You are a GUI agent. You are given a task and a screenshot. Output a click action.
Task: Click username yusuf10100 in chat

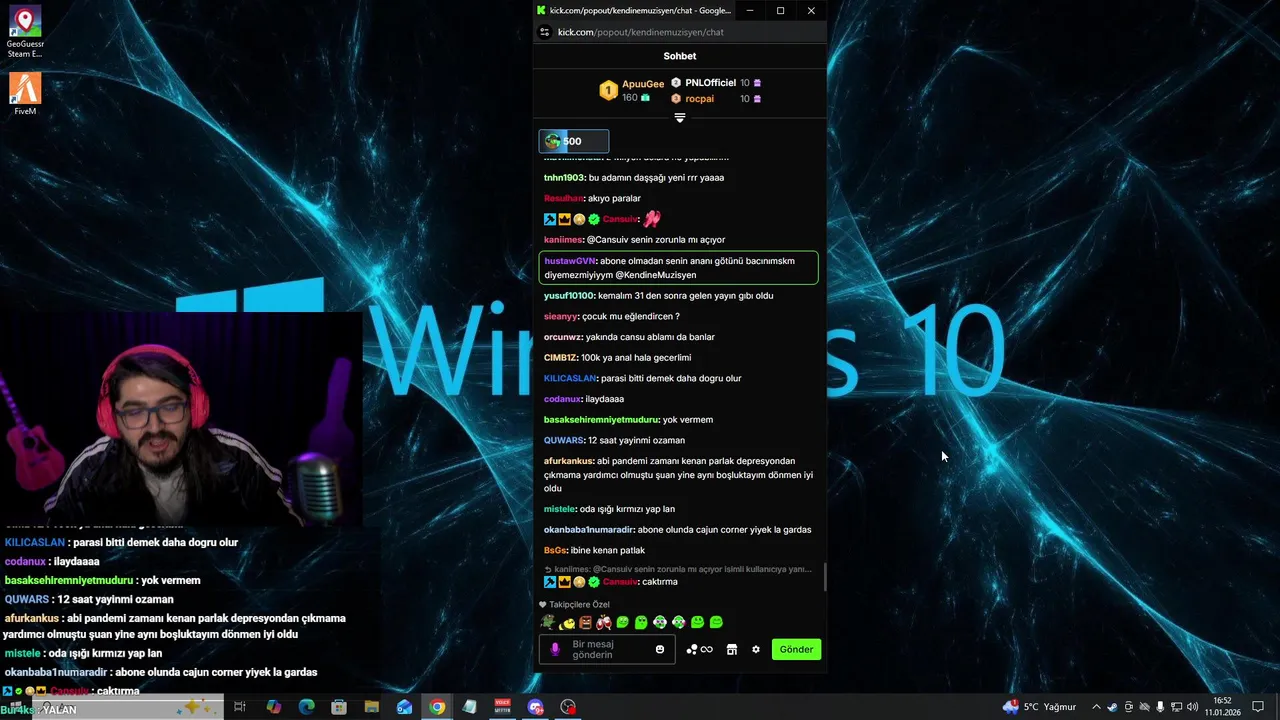(x=569, y=296)
